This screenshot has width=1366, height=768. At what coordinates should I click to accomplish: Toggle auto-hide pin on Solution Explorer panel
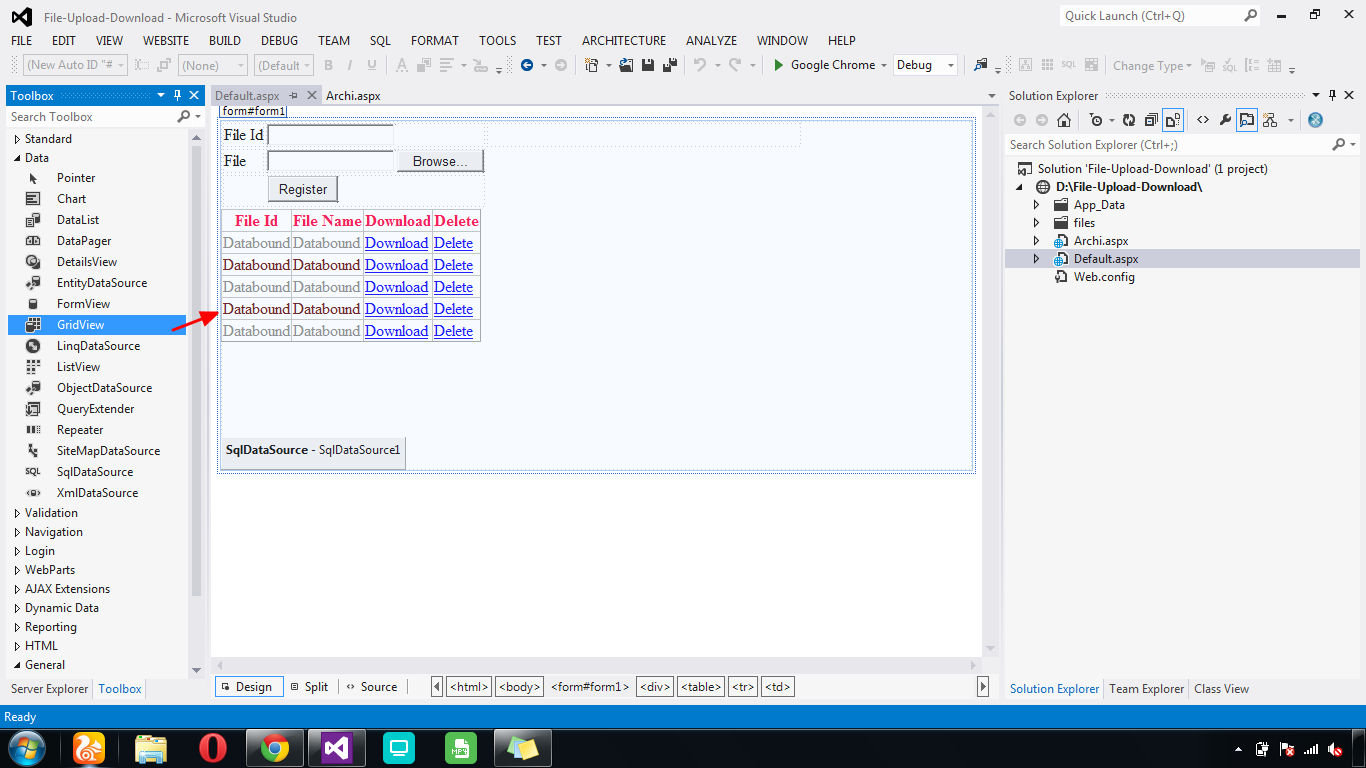tap(1332, 96)
